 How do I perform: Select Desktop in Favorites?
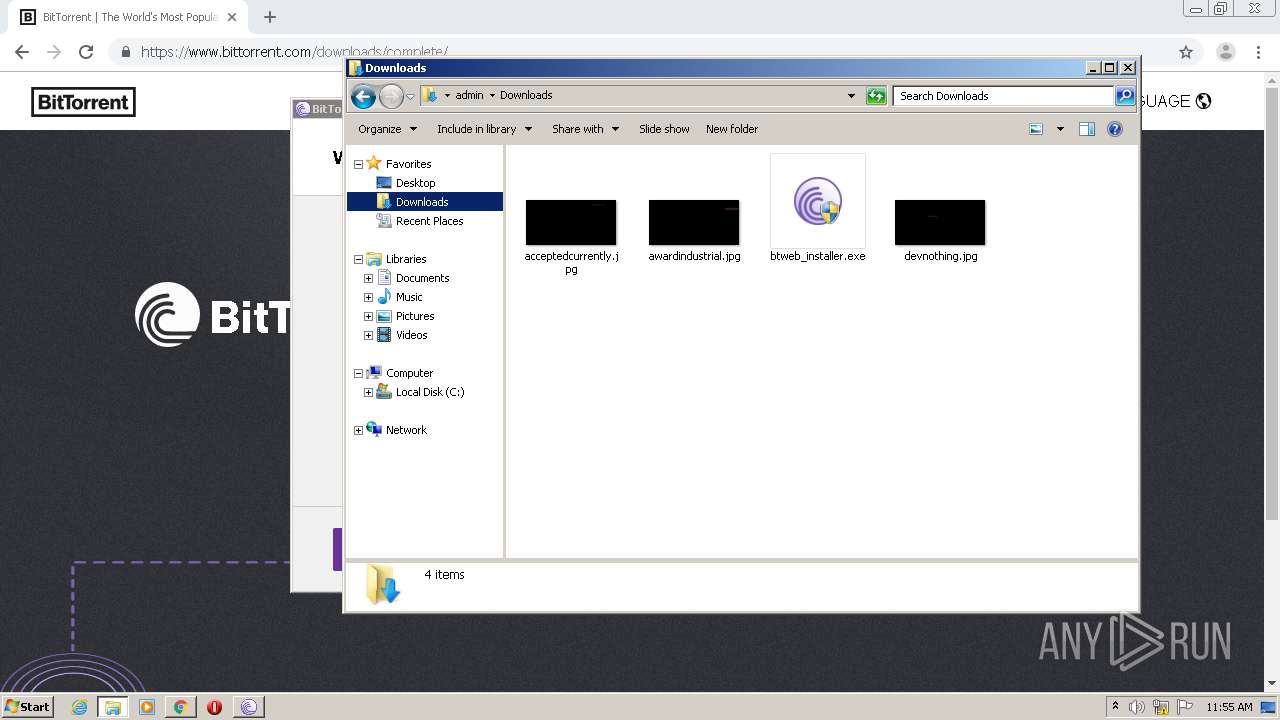tap(415, 183)
